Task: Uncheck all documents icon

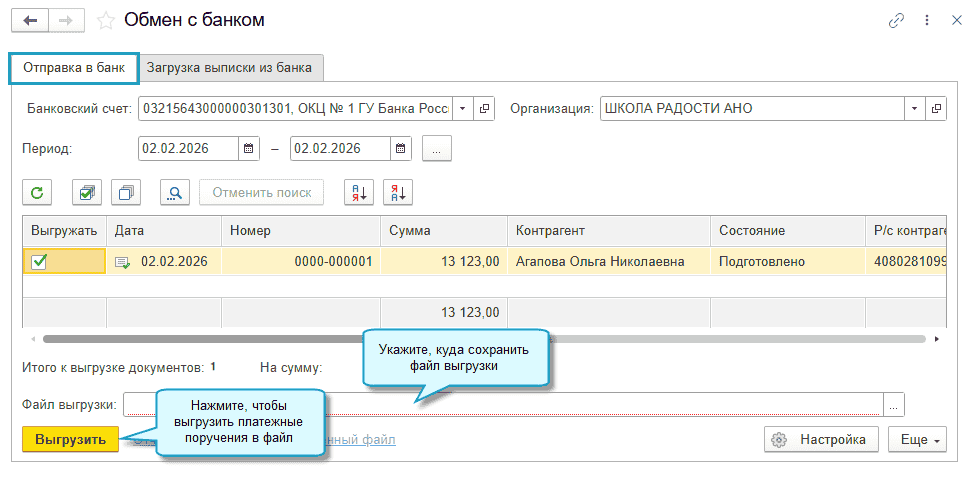Action: tap(126, 192)
